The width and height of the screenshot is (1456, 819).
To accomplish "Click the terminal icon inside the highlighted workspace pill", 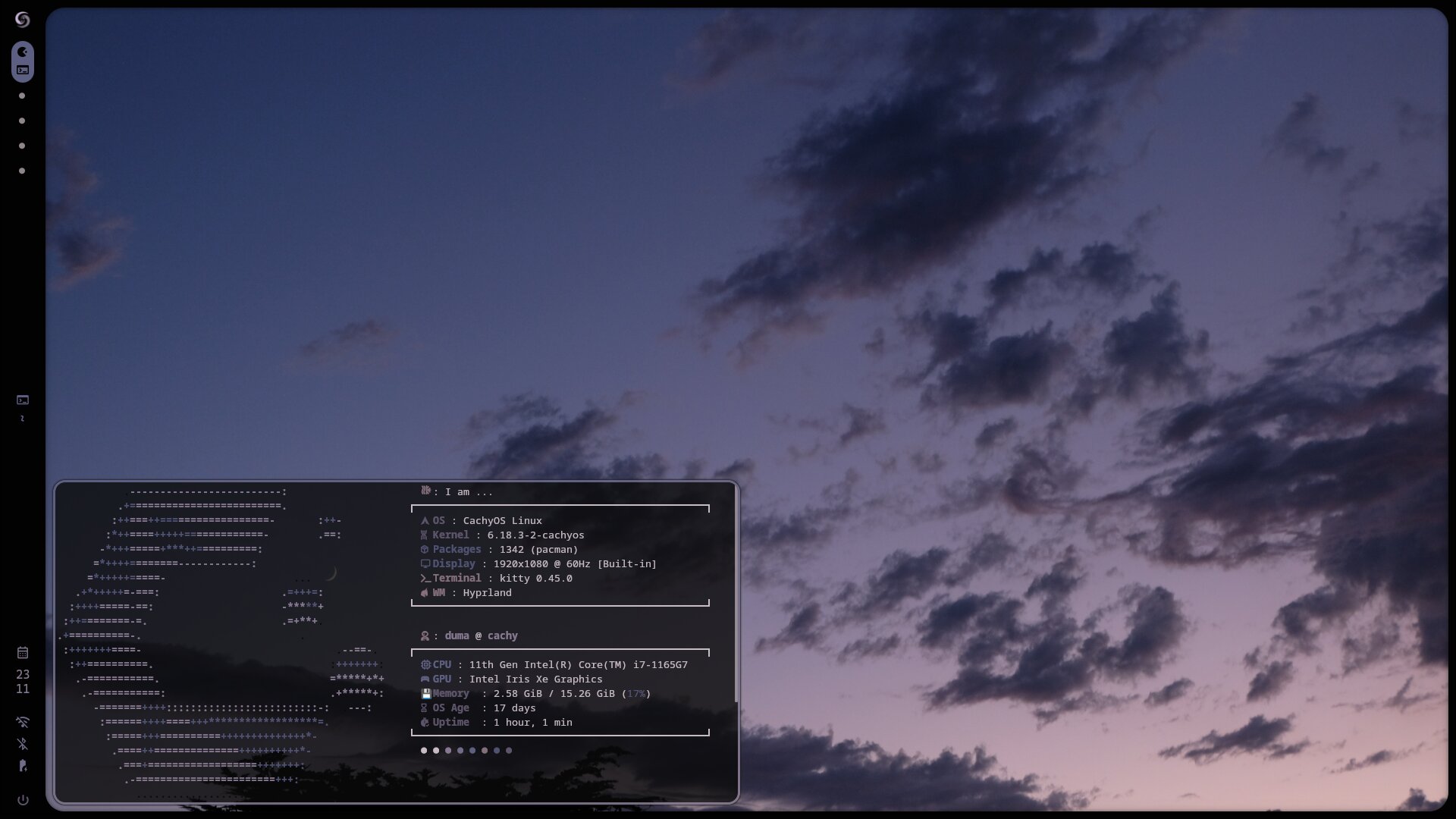I will pos(23,70).
